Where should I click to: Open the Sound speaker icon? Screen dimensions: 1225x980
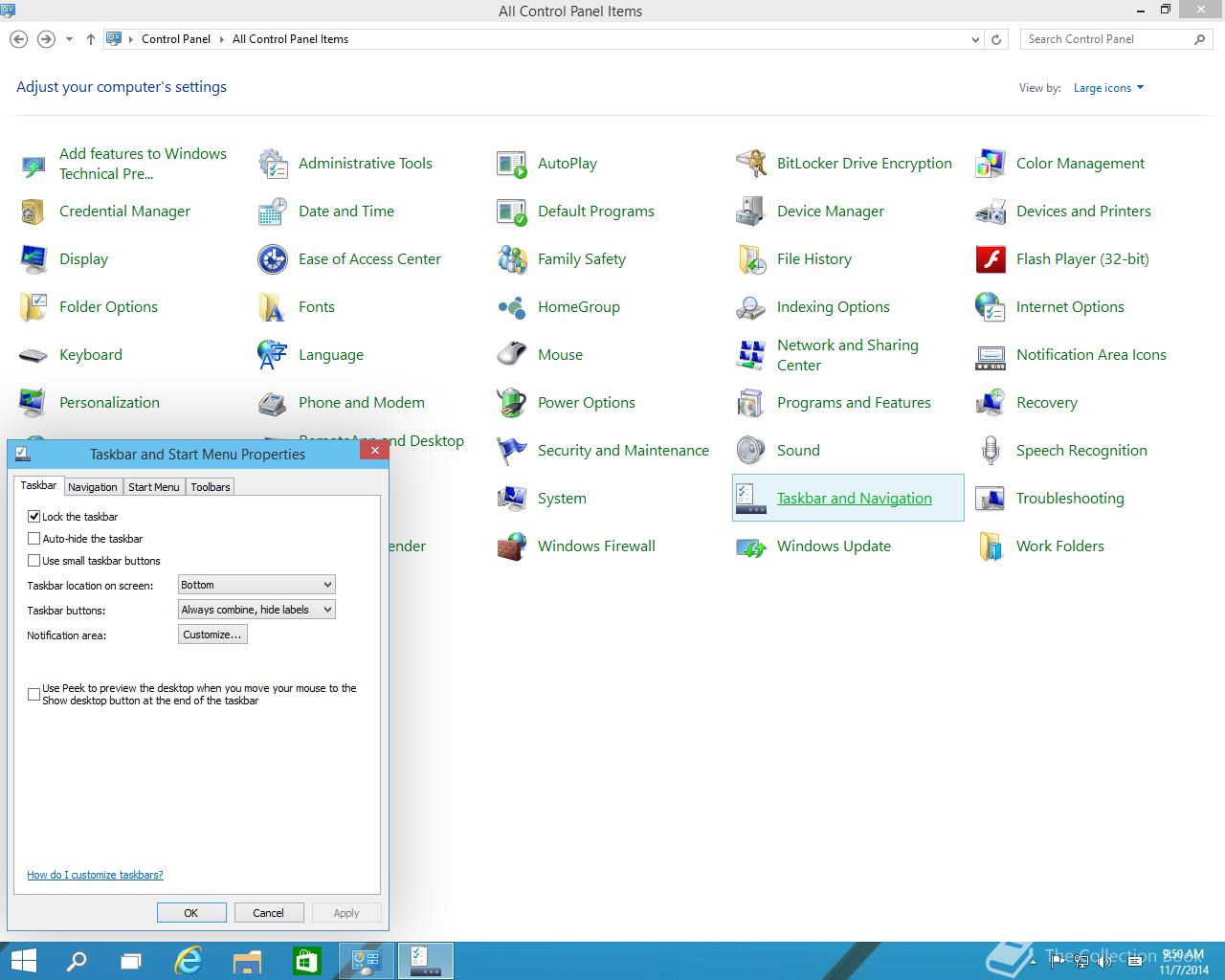pos(751,451)
